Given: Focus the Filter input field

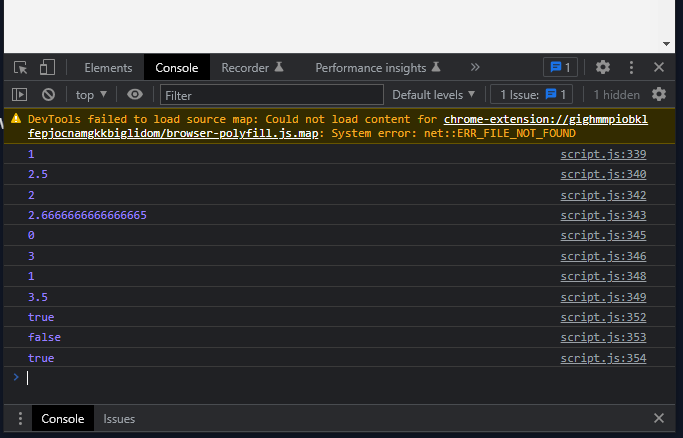Looking at the screenshot, I should pos(272,95).
